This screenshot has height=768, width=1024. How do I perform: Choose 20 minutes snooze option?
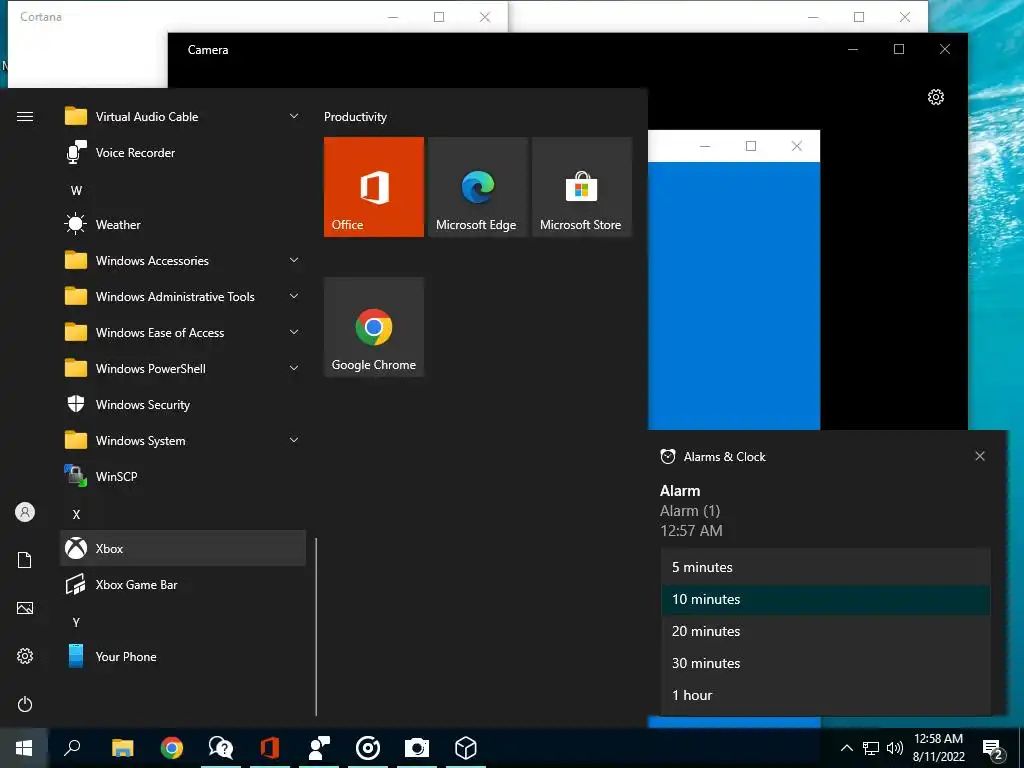tap(825, 631)
